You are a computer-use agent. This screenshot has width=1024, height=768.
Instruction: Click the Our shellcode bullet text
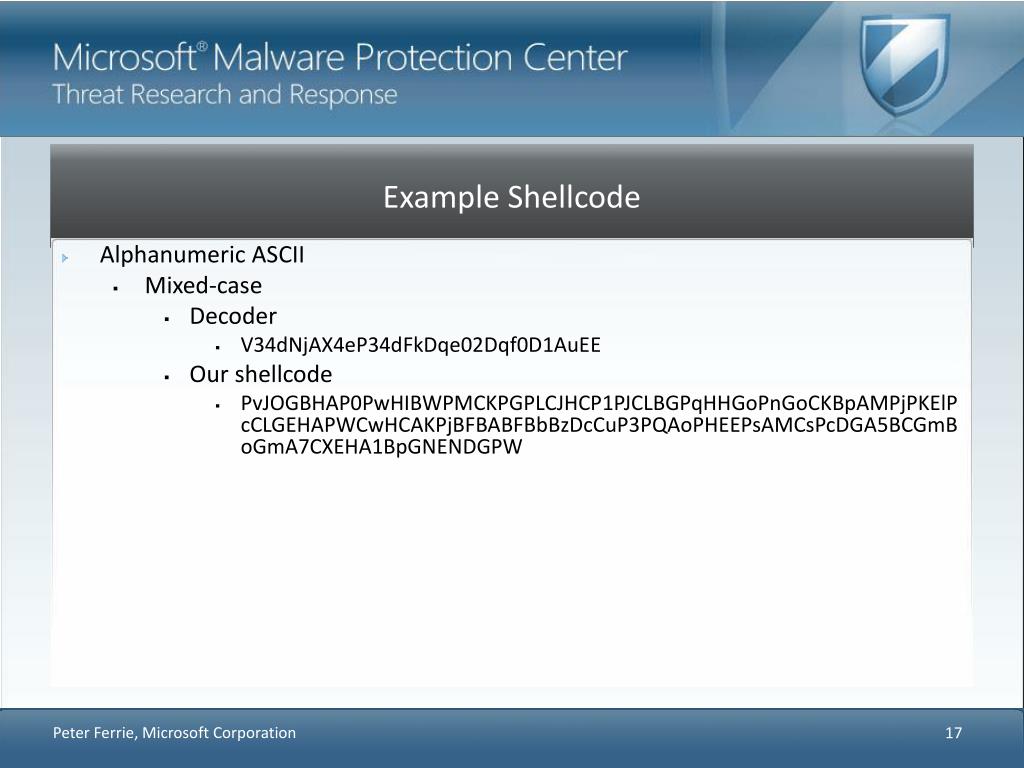coord(261,374)
